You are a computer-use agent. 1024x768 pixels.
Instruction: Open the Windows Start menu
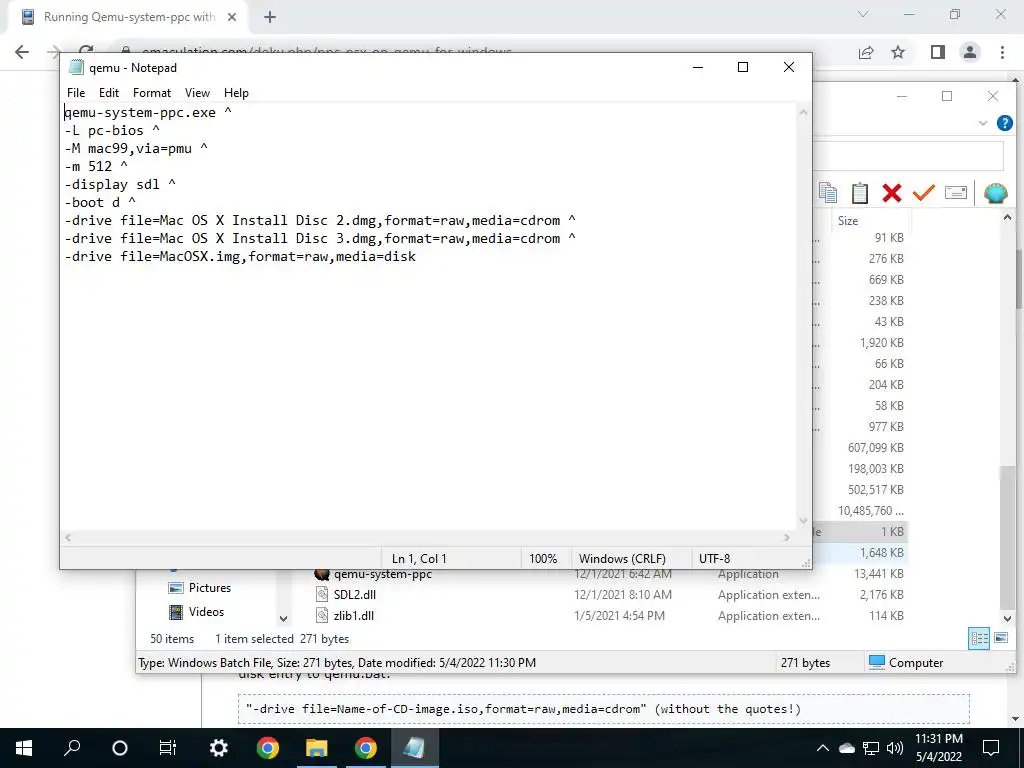coord(24,748)
